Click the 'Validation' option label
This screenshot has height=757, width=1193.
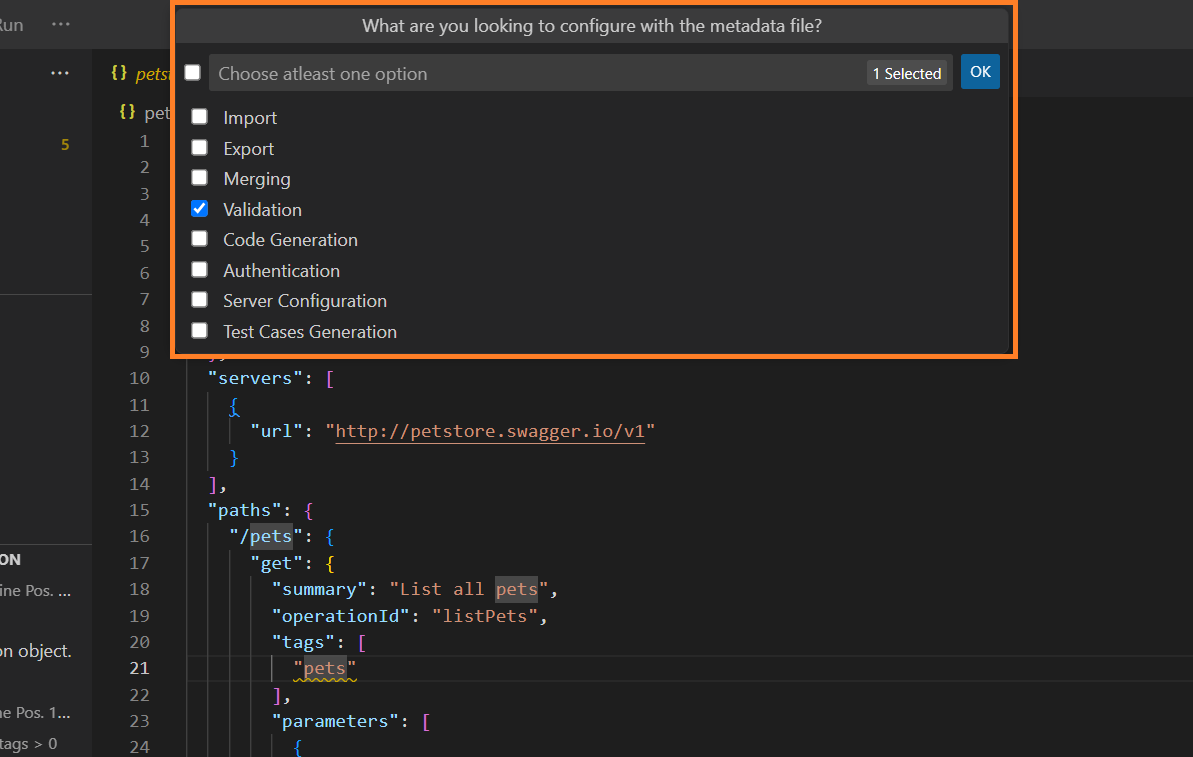[x=262, y=209]
